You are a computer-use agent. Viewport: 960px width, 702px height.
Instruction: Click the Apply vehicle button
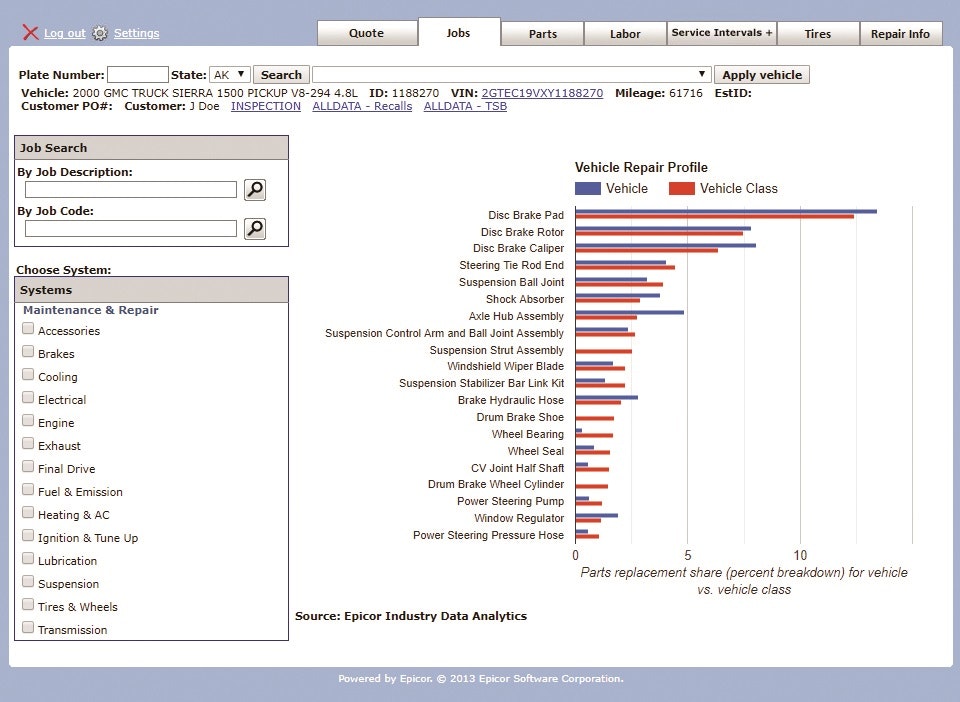(x=759, y=74)
